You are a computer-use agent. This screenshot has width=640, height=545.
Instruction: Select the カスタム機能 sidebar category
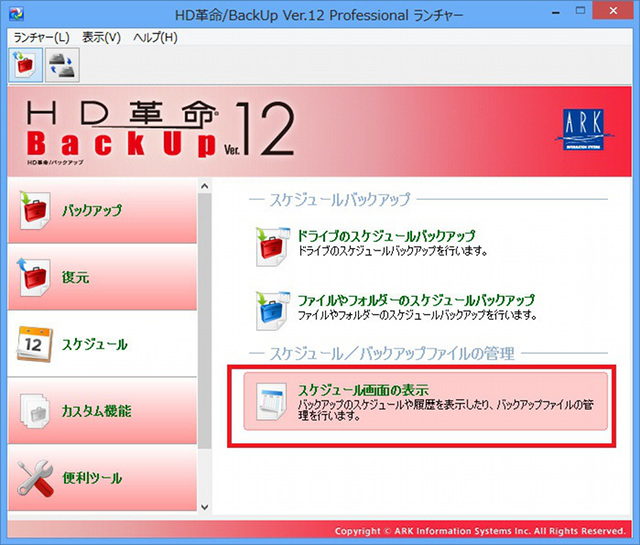click(102, 411)
